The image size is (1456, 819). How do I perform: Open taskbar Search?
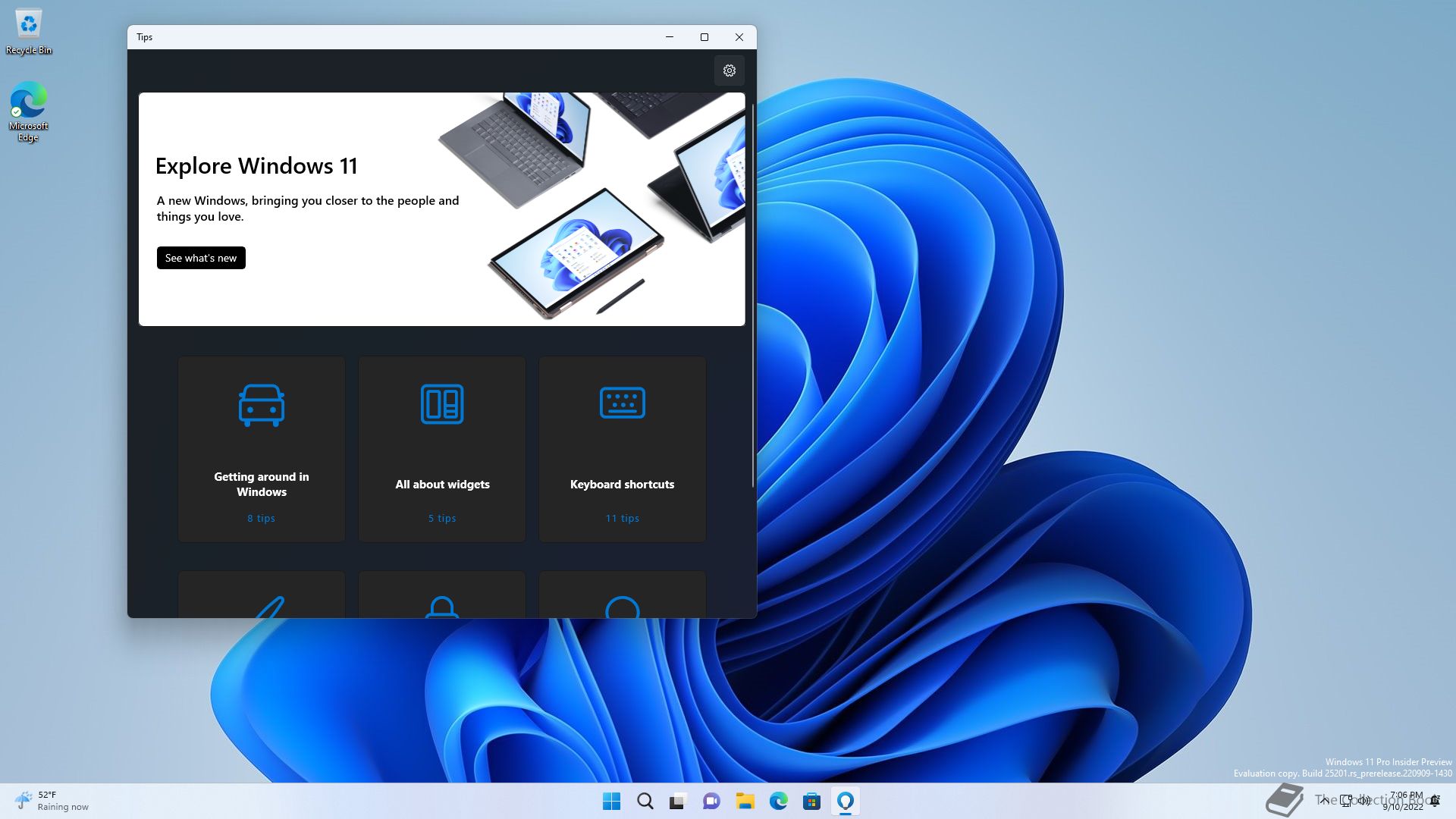point(645,801)
